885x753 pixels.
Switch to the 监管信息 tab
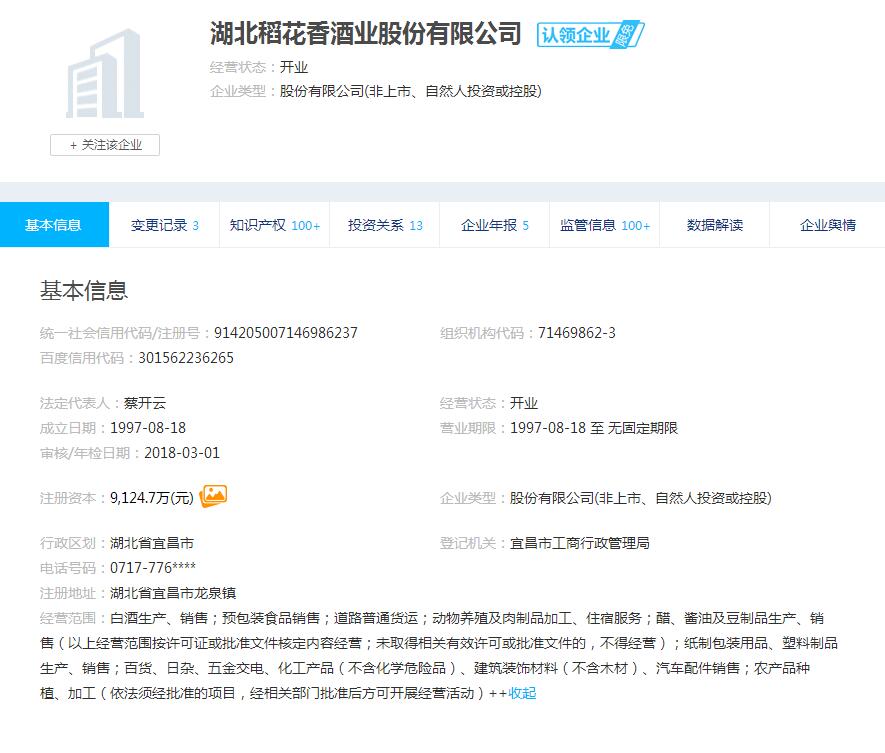coord(604,225)
